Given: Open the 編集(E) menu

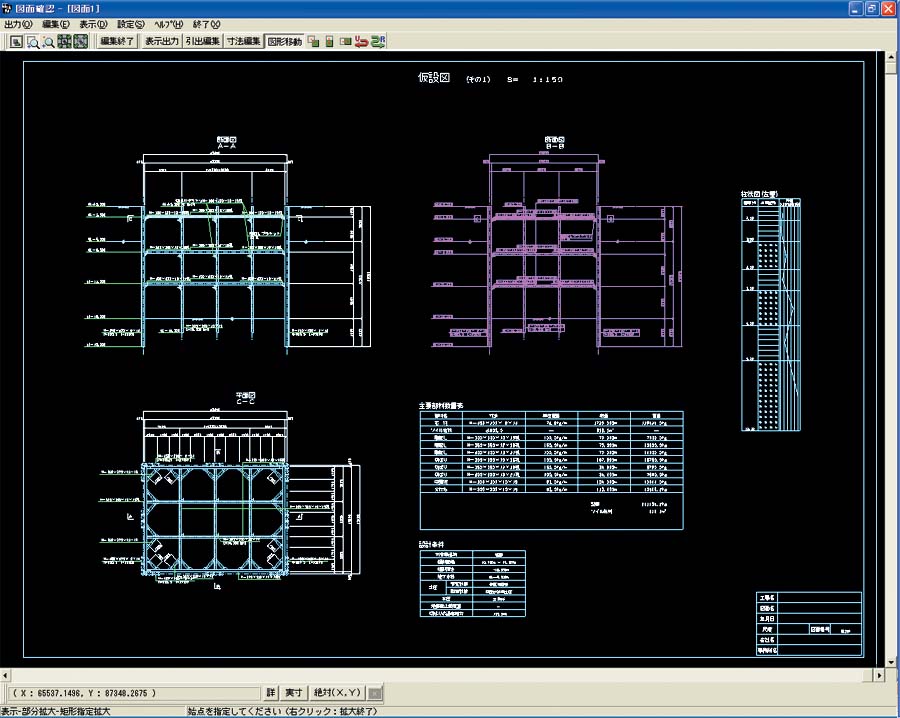Looking at the screenshot, I should coord(56,24).
